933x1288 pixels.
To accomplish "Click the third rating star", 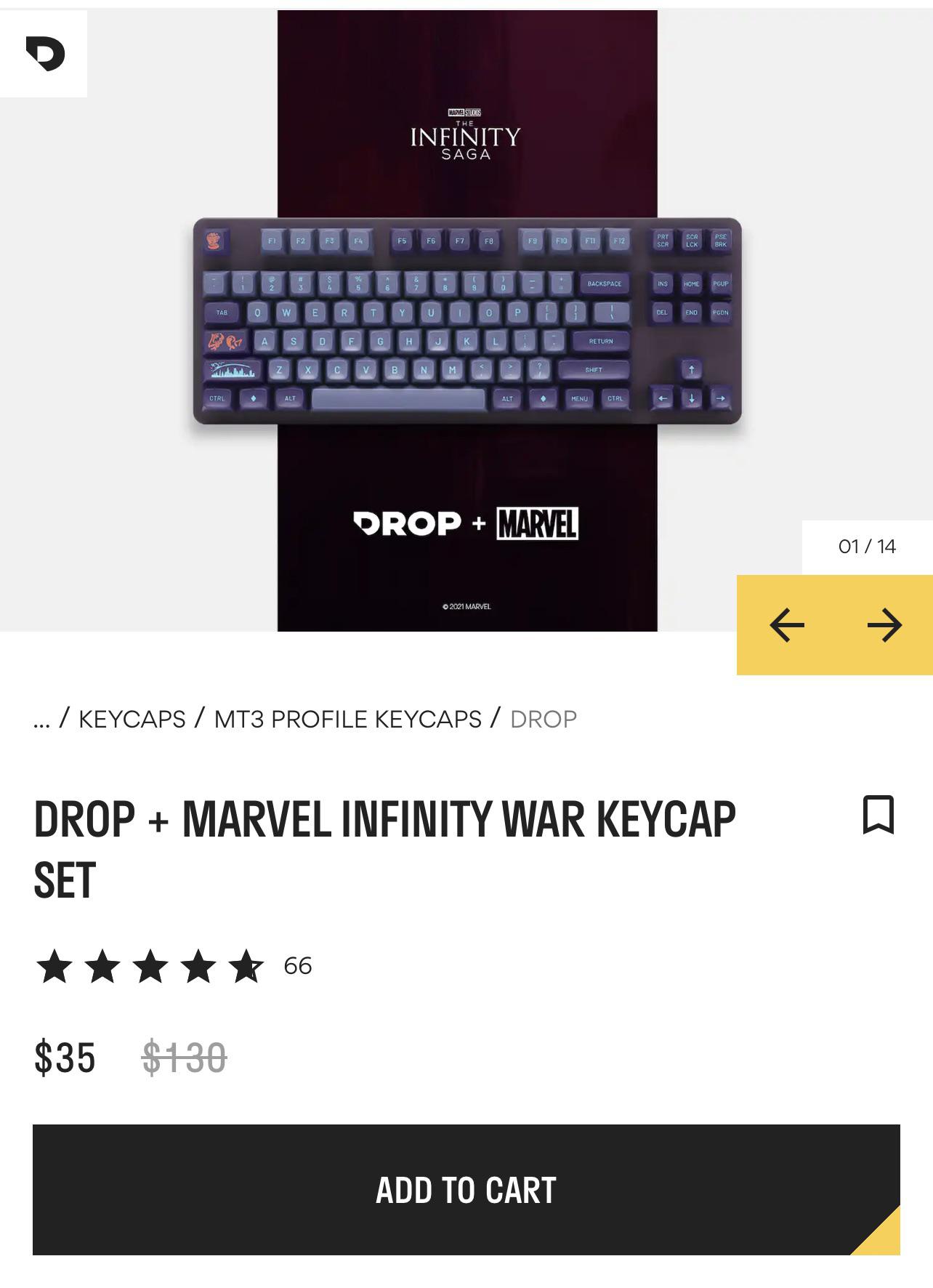I will tap(150, 966).
